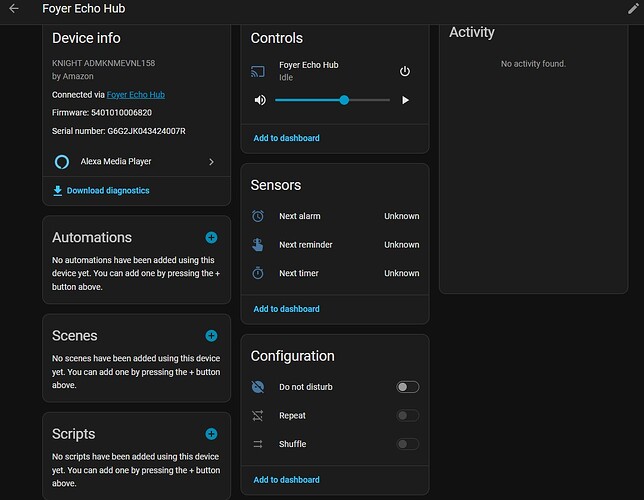Screen dimensions: 644x500
Task: Toggle the Repeat switch
Action: 407,416
